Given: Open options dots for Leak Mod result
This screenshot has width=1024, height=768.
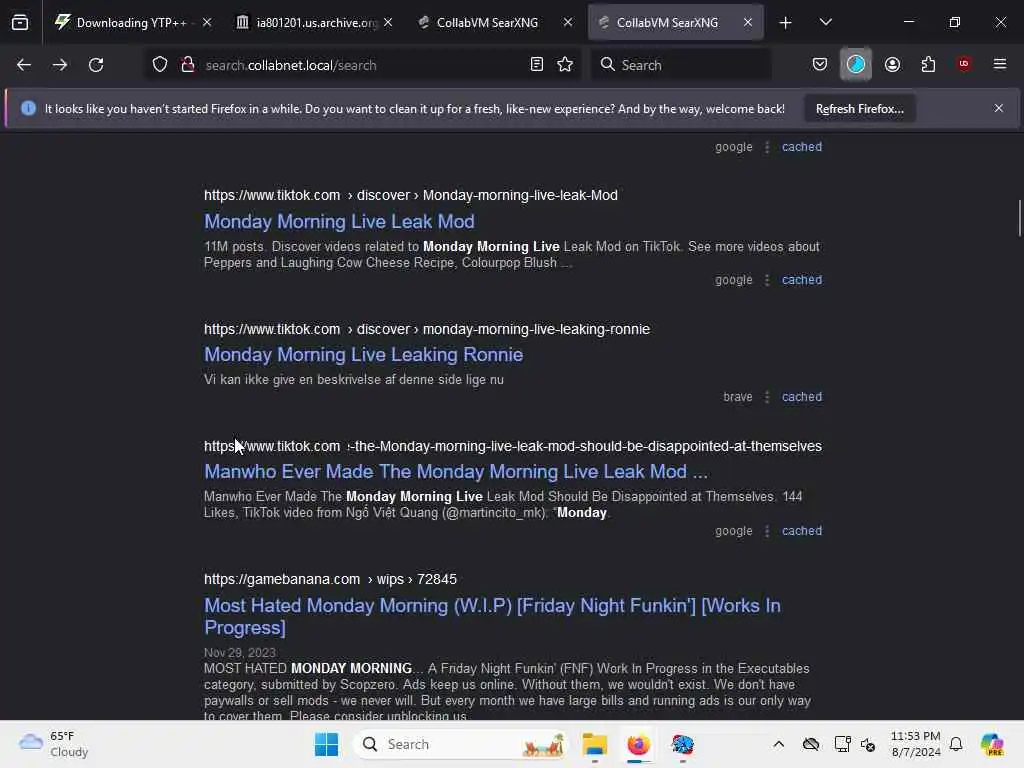Looking at the screenshot, I should pyautogui.click(x=767, y=280).
